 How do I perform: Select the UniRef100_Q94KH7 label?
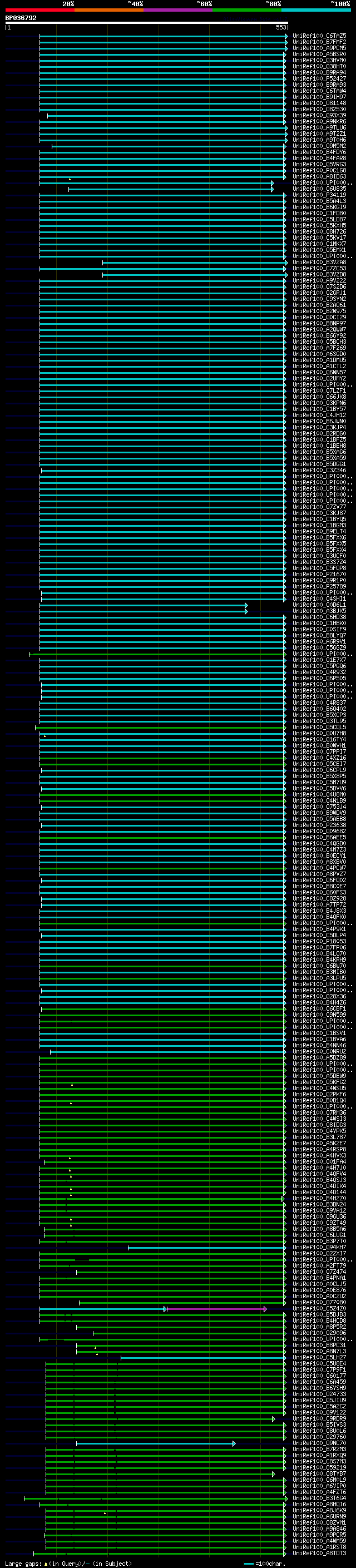[x=319, y=1248]
